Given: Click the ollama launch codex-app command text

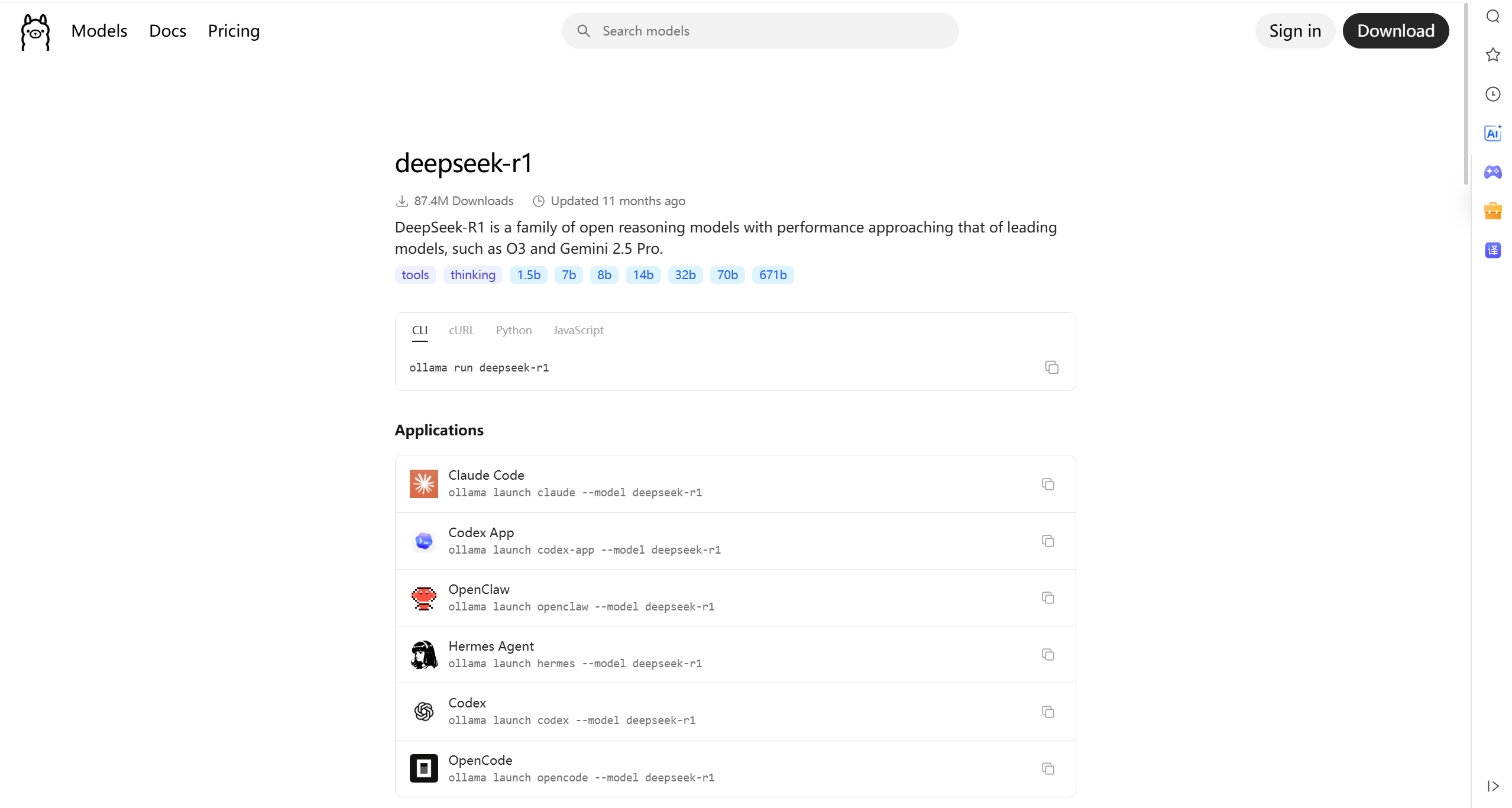Looking at the screenshot, I should point(585,550).
